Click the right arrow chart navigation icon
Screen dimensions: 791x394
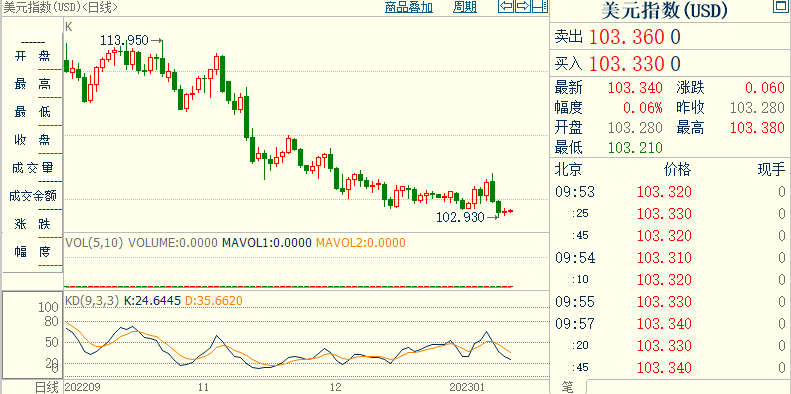(523, 7)
